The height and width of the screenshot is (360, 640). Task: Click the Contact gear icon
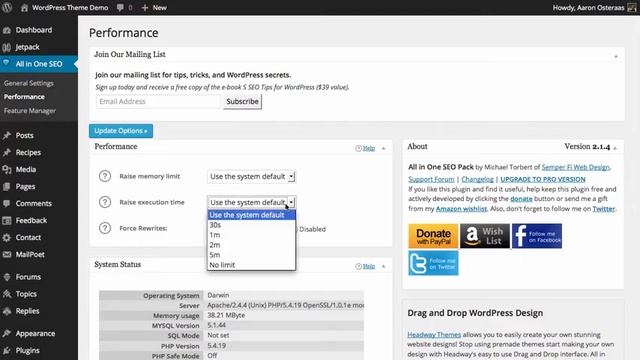coord(7,238)
